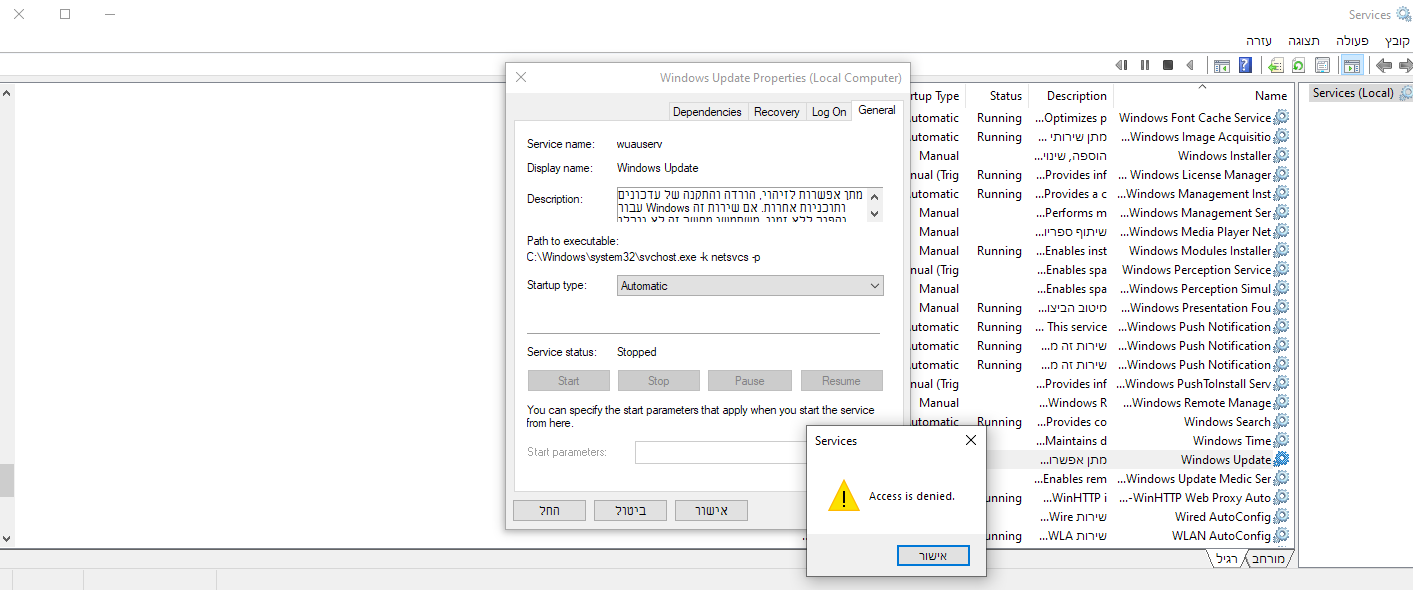The image size is (1413, 590).
Task: Click the left-pointing navigation arrow in Services toolbar
Action: click(1384, 65)
